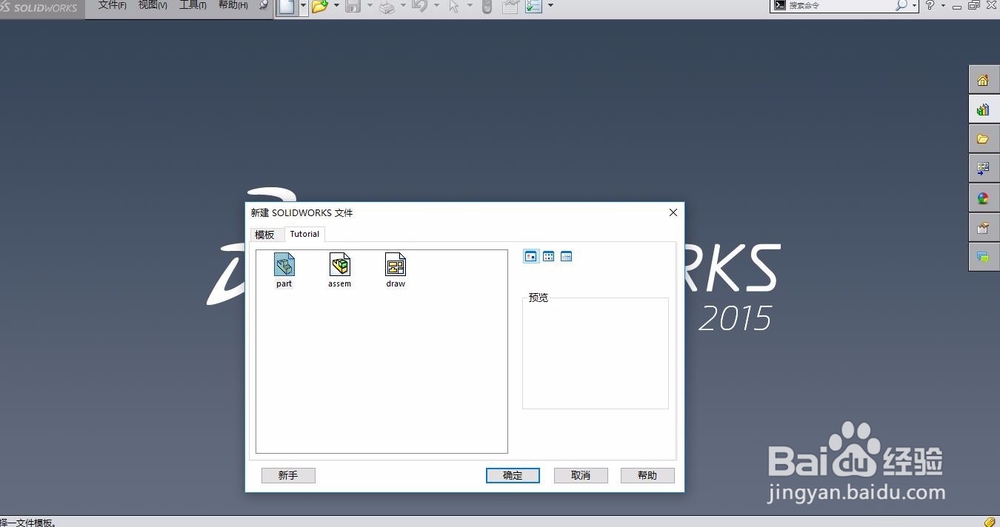The width and height of the screenshot is (1000, 527).
Task: Switch to list view in dialog
Action: pos(548,256)
